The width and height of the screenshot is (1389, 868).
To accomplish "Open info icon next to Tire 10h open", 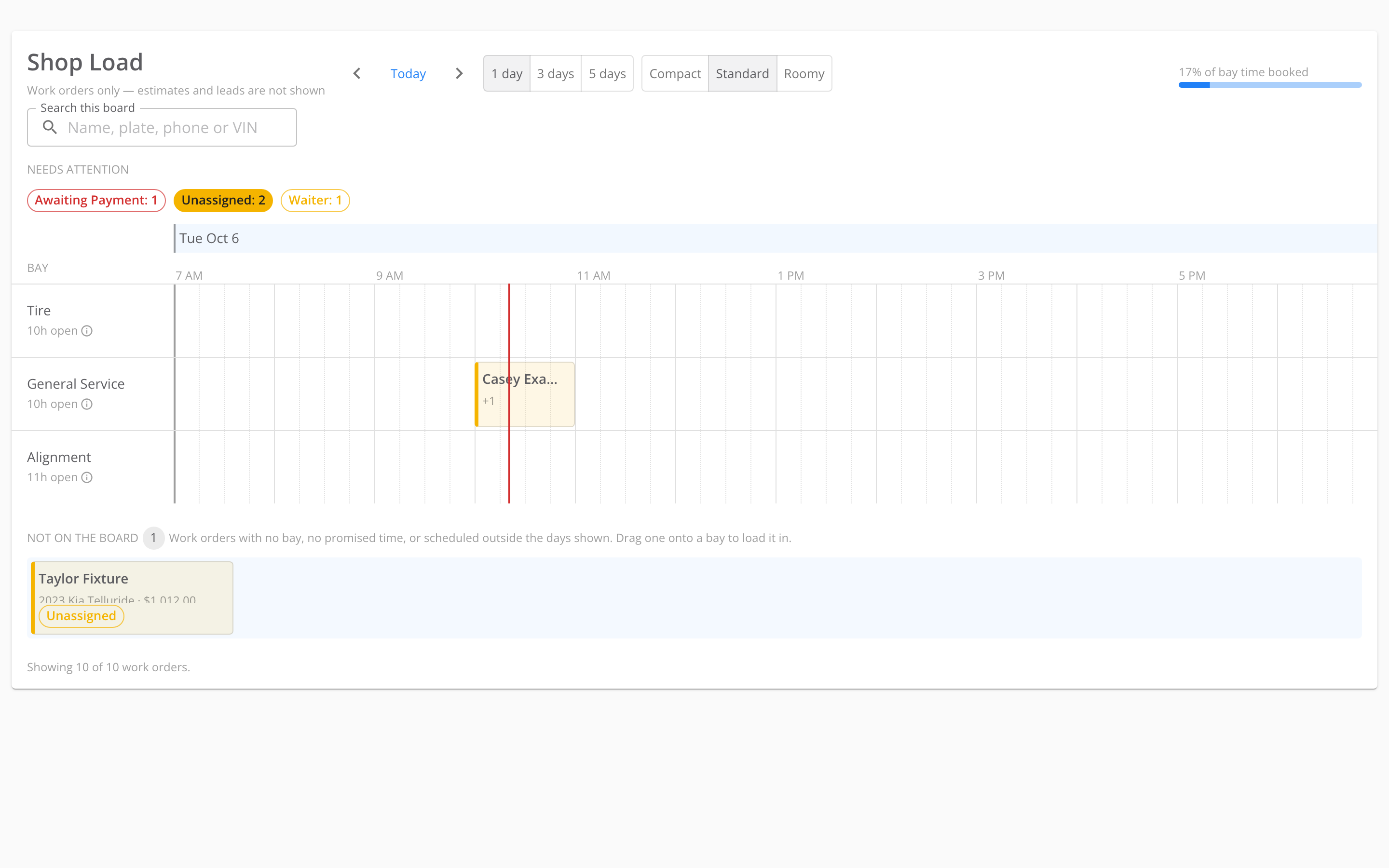I will click(x=87, y=331).
